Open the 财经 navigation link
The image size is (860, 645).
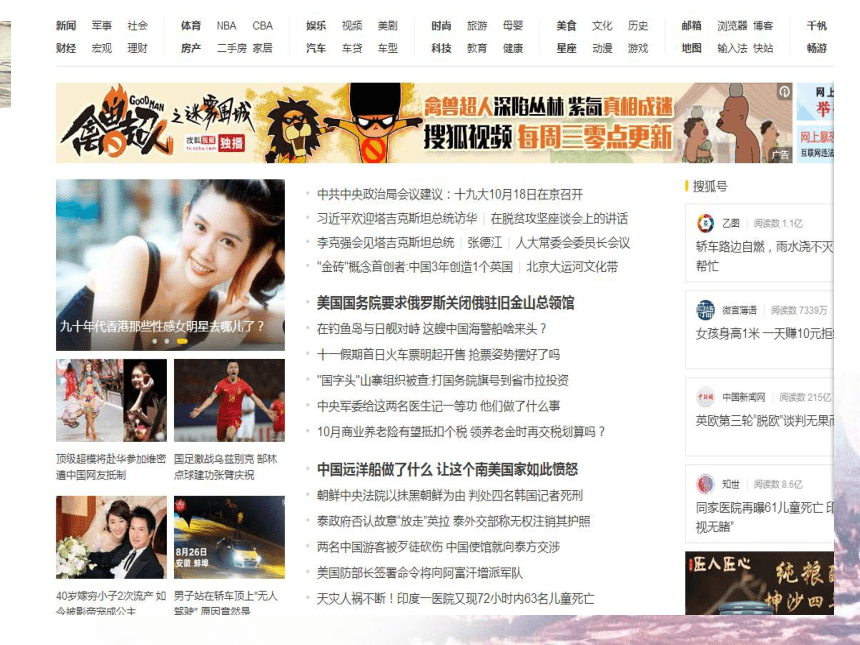66,48
